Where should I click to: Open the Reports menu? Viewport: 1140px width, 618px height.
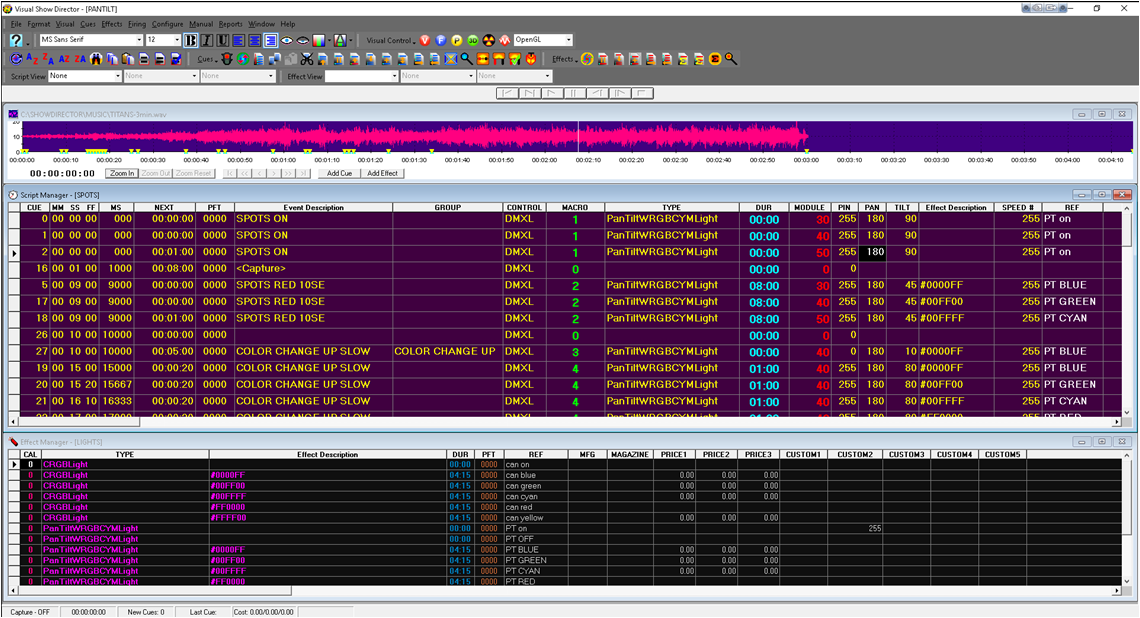230,24
